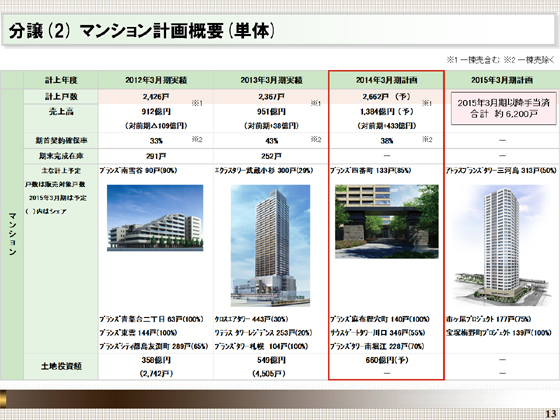Click the 33% contract rate
Screen dimensions: 560x420
pos(156,141)
